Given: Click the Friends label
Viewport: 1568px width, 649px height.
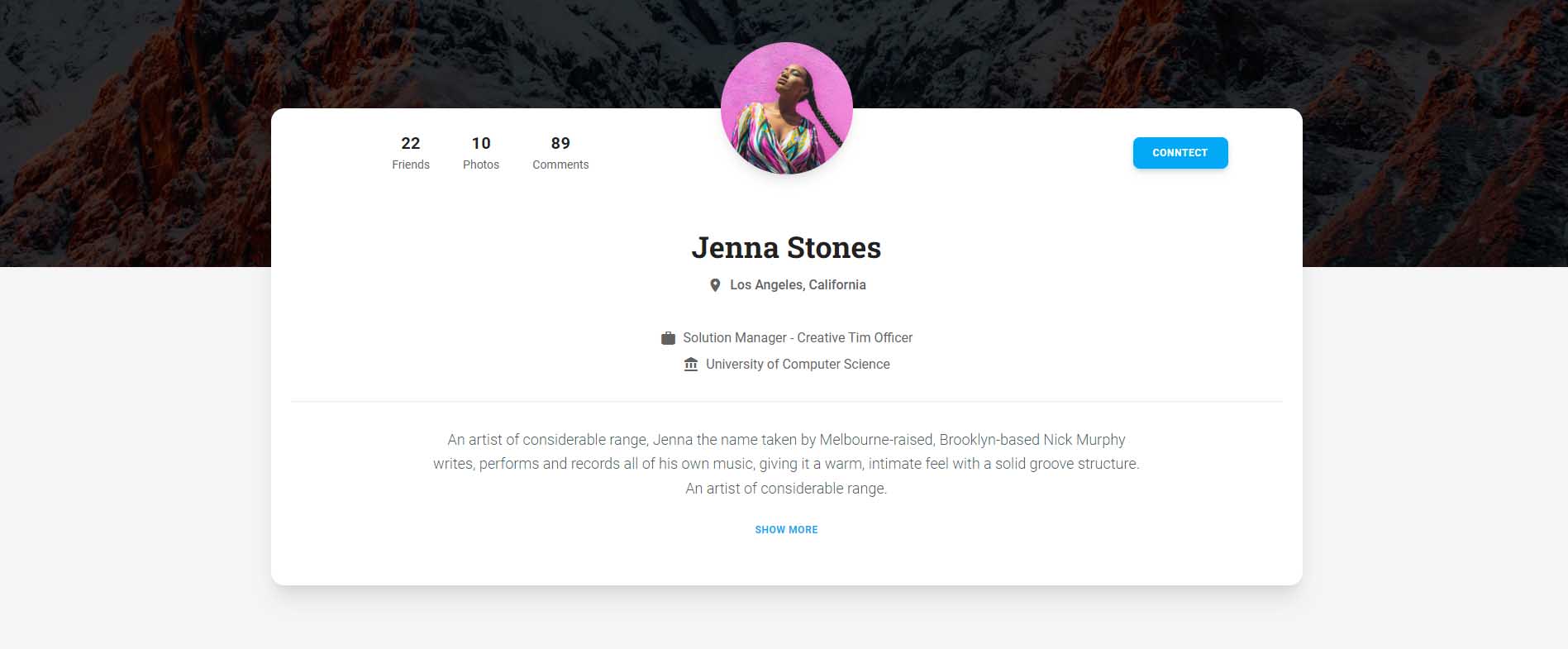Looking at the screenshot, I should coord(411,165).
